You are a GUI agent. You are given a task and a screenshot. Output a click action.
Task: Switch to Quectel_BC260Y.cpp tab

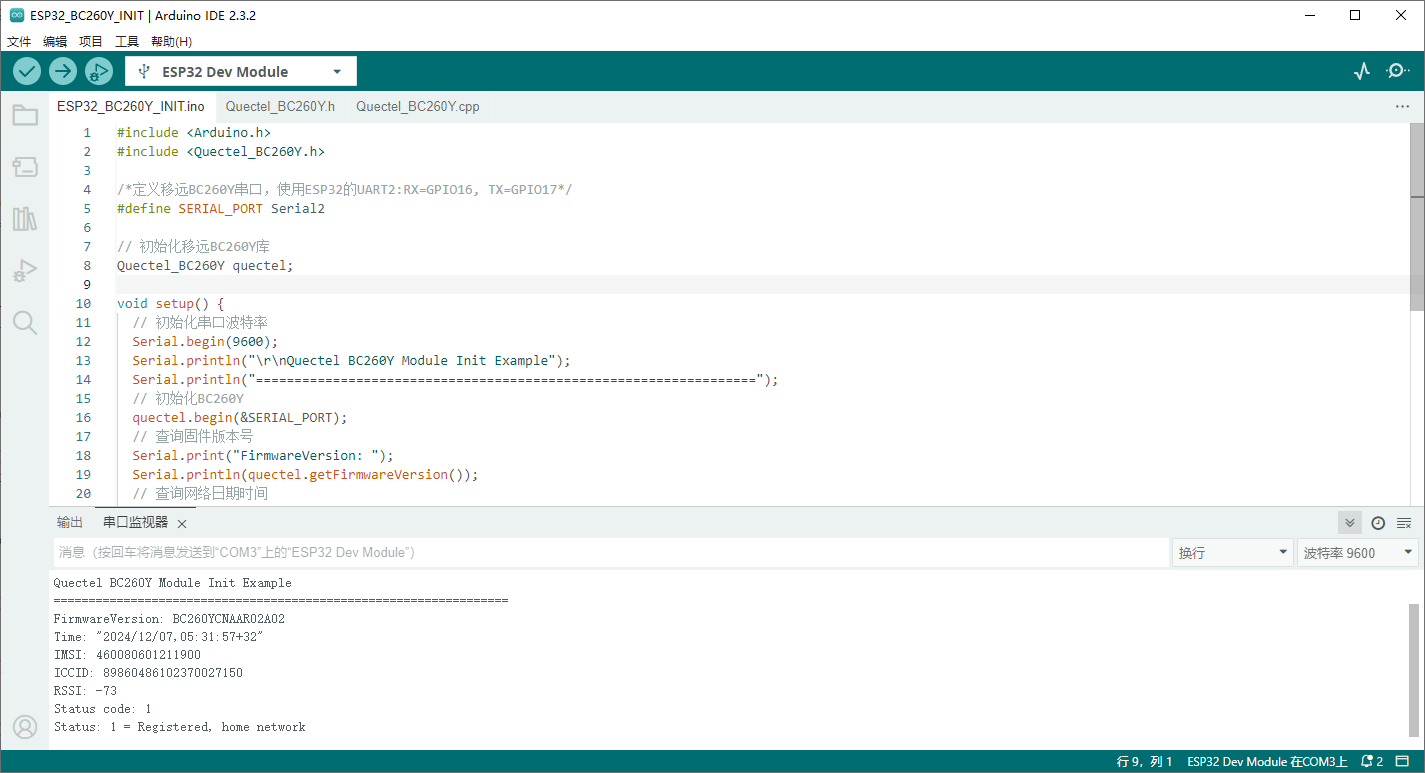(x=418, y=106)
